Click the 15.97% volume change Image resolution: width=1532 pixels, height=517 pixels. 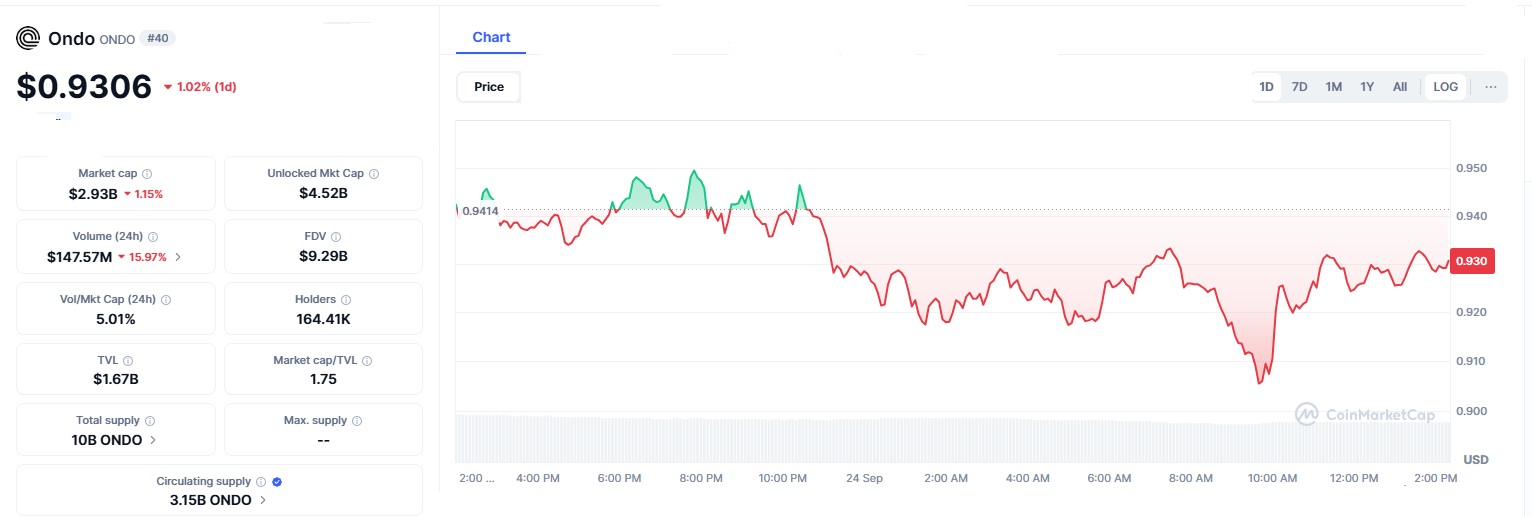(143, 257)
